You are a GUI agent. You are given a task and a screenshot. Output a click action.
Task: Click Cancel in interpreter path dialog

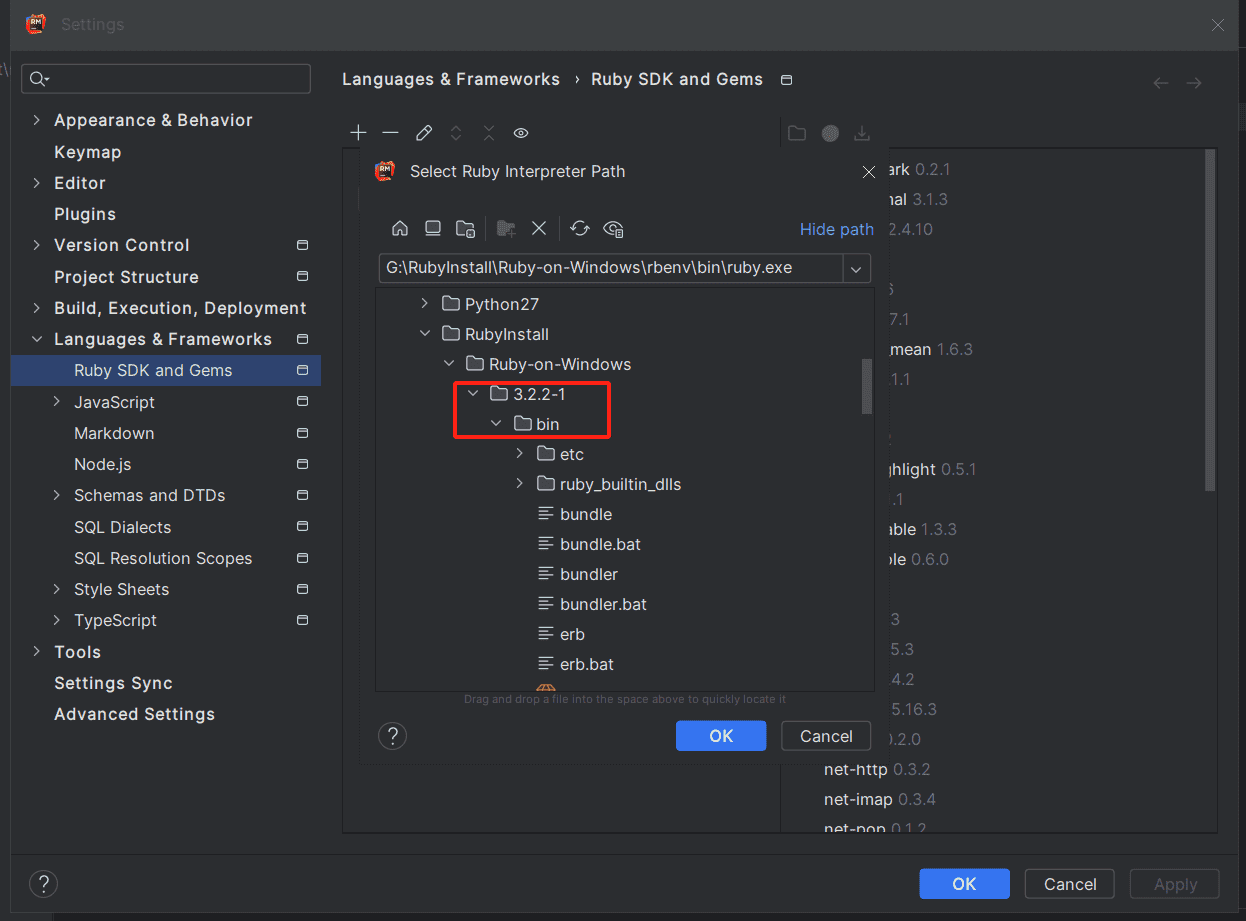click(826, 736)
